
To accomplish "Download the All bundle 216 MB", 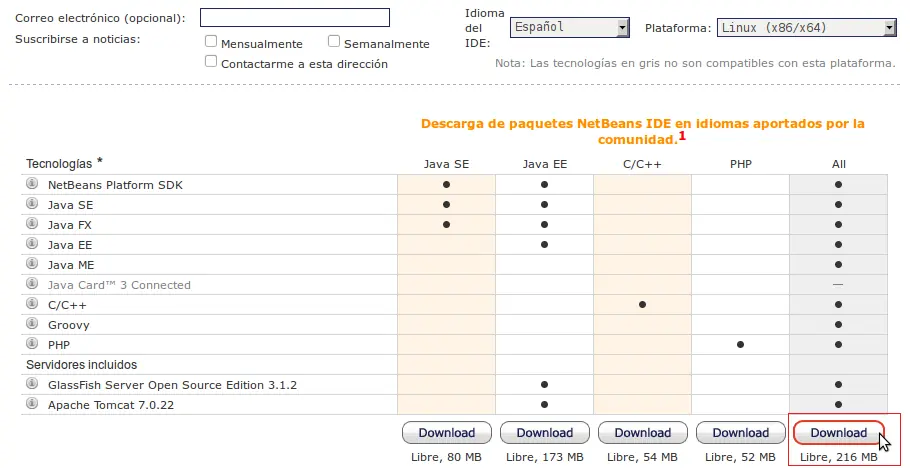I will click(839, 433).
